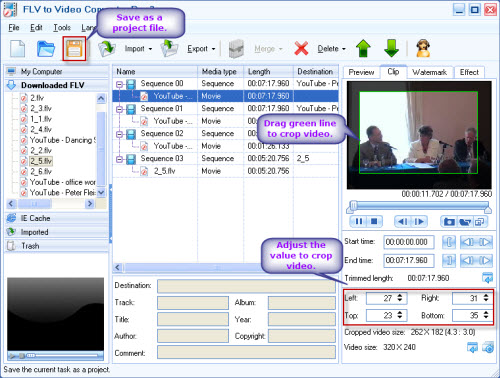Click the Merge toolbar icon

pyautogui.click(x=236, y=49)
